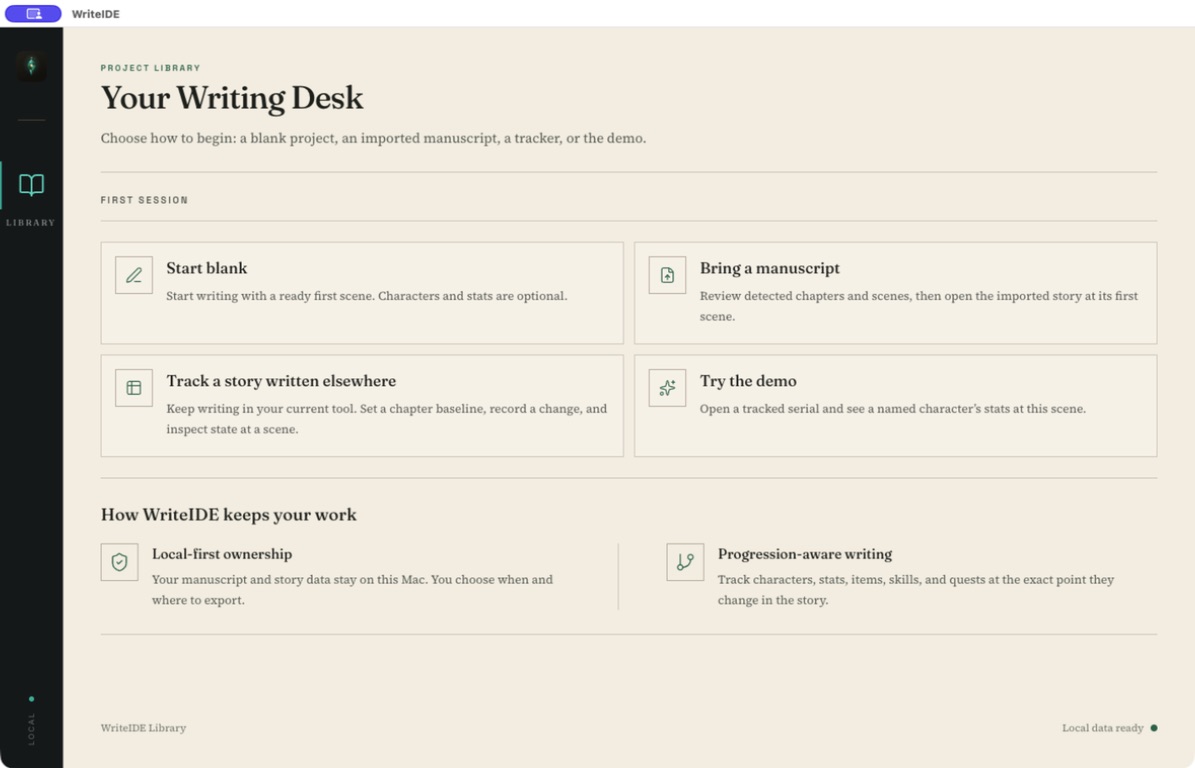Click the 'Choose how to begin' subtitle text
This screenshot has width=1195, height=768.
[x=373, y=138]
